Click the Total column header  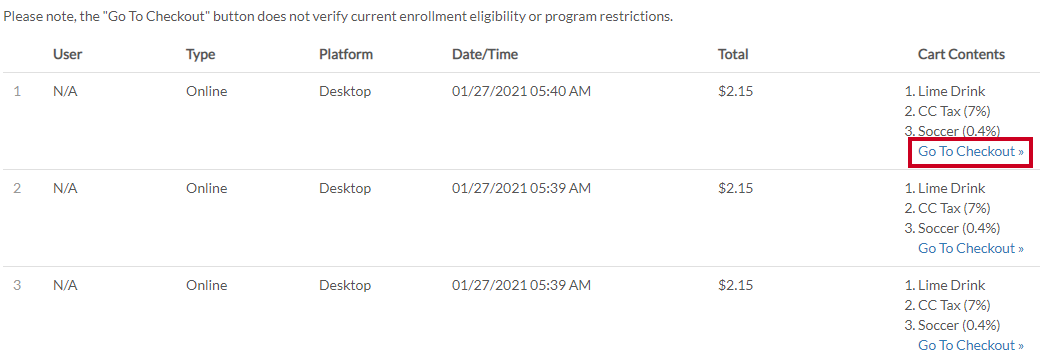pyautogui.click(x=733, y=54)
